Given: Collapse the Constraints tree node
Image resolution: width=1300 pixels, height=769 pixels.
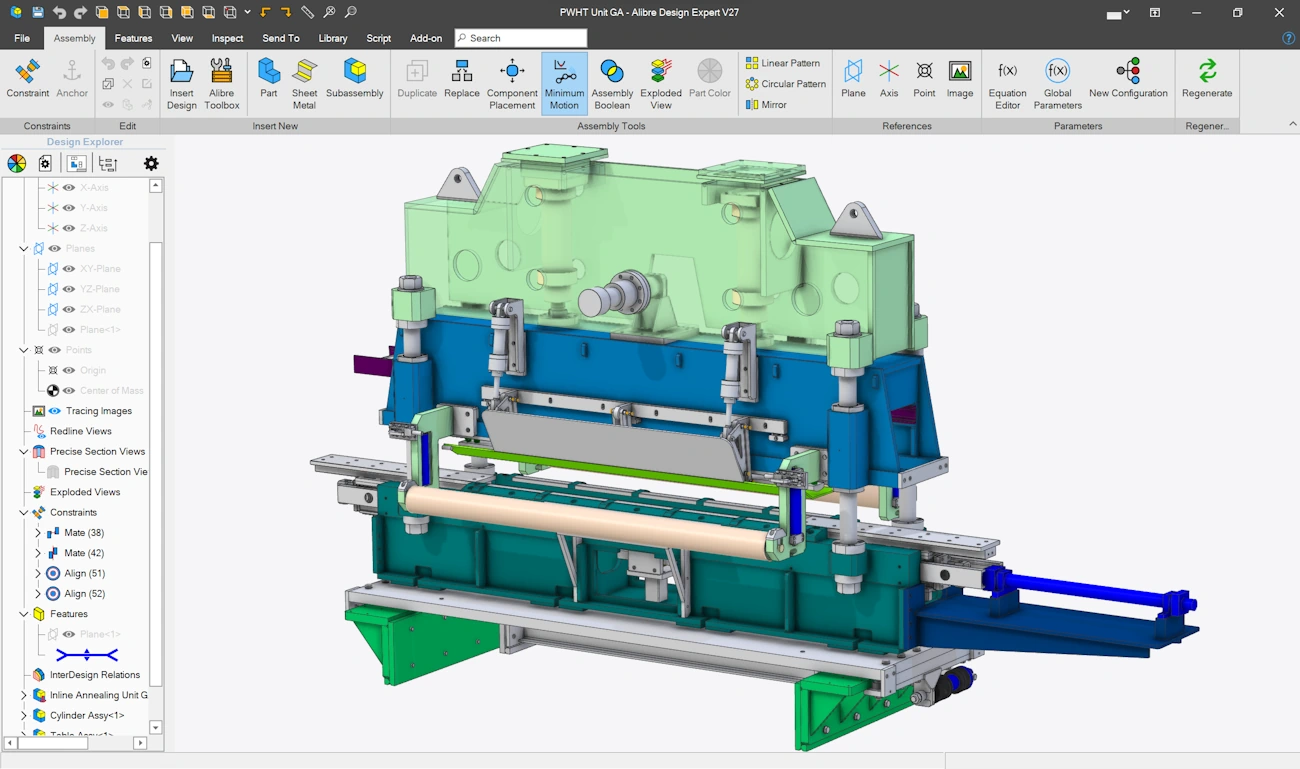Looking at the screenshot, I should (x=24, y=512).
